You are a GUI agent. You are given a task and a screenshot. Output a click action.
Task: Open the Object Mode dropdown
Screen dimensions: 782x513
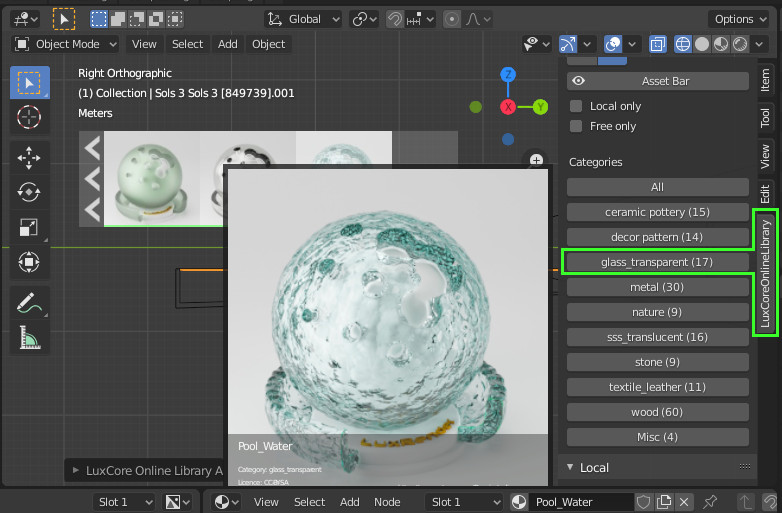pyautogui.click(x=65, y=44)
